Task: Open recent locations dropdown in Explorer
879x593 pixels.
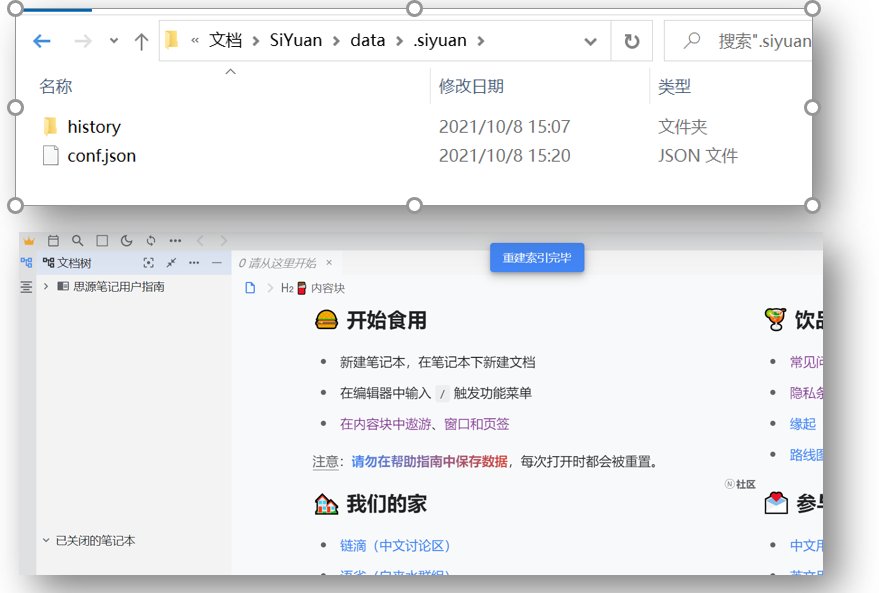Action: (x=114, y=41)
